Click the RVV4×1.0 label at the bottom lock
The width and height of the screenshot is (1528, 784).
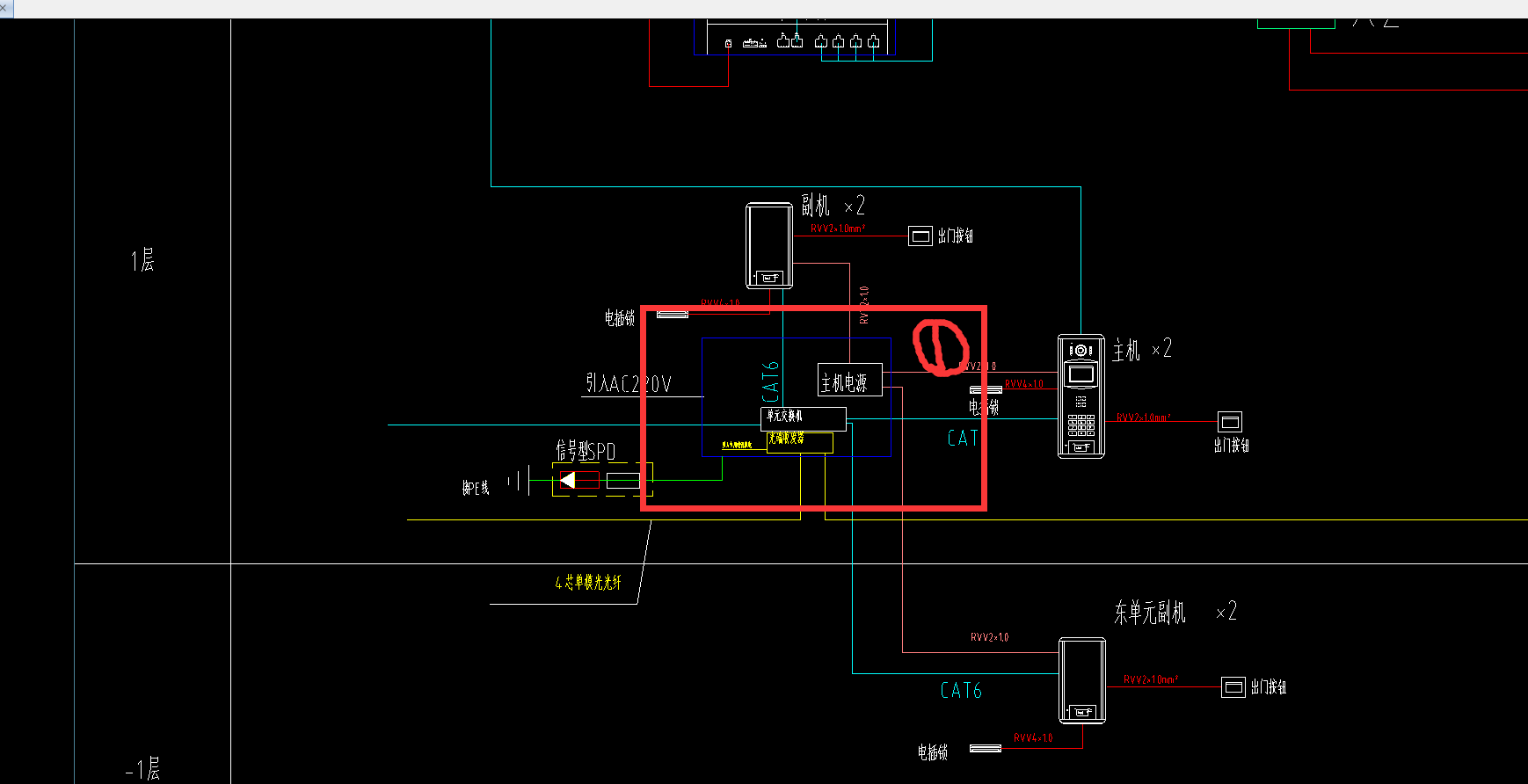pyautogui.click(x=1033, y=738)
